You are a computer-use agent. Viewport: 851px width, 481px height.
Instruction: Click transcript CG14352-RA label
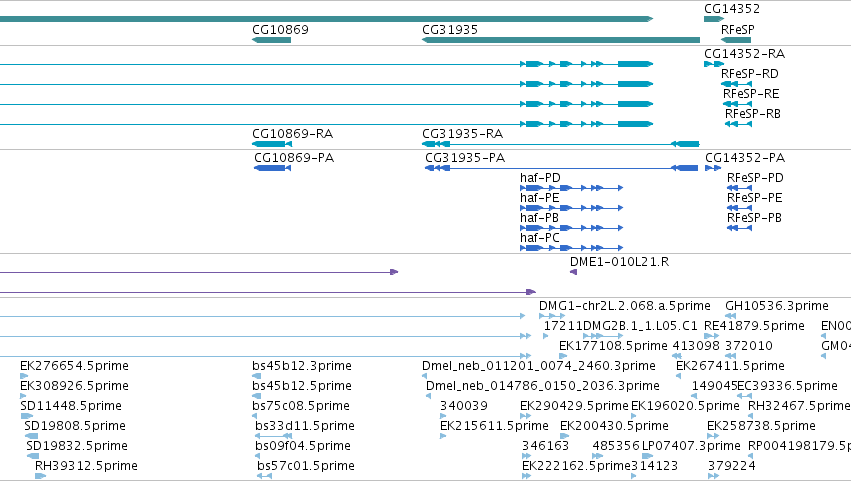[x=745, y=54]
